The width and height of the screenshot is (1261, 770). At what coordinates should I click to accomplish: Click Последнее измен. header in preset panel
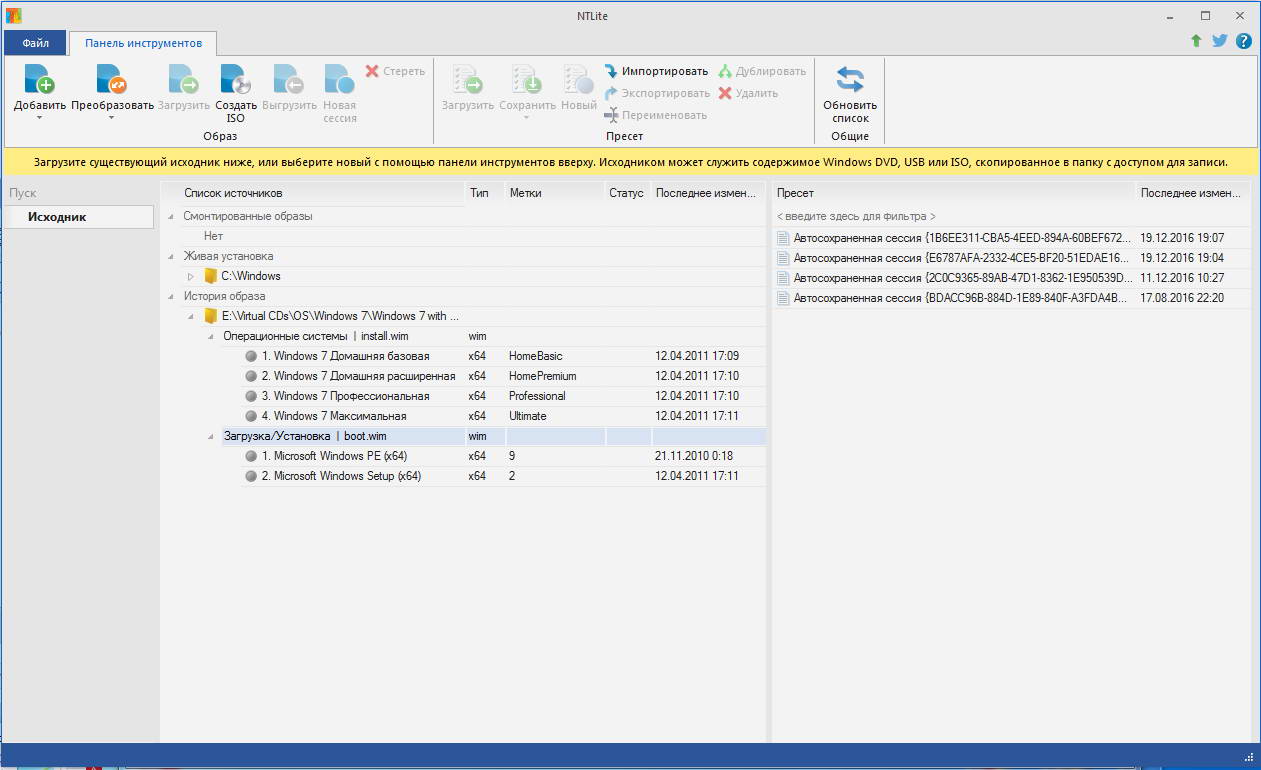click(1192, 193)
